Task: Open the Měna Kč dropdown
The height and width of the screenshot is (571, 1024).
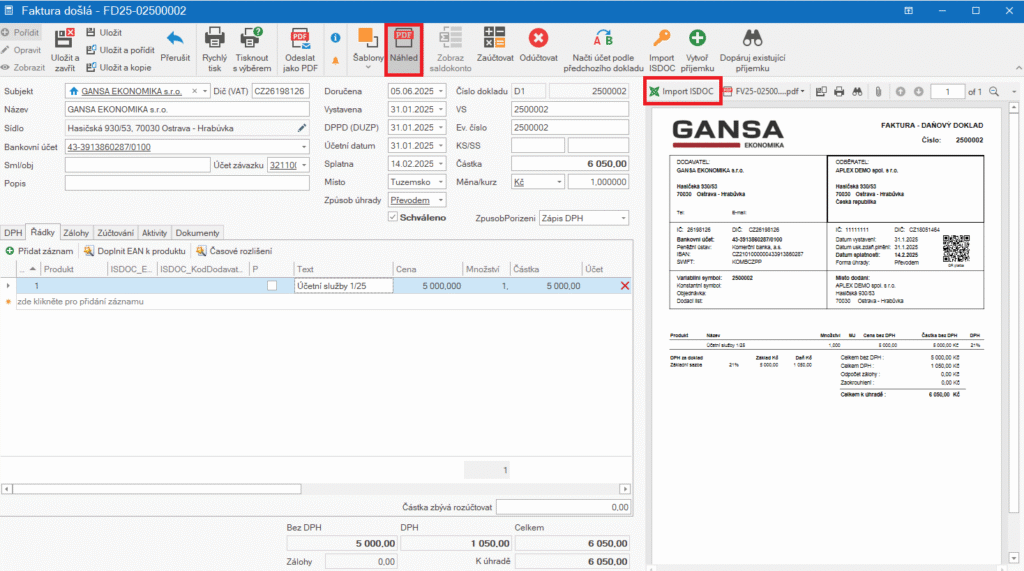Action: (x=559, y=182)
